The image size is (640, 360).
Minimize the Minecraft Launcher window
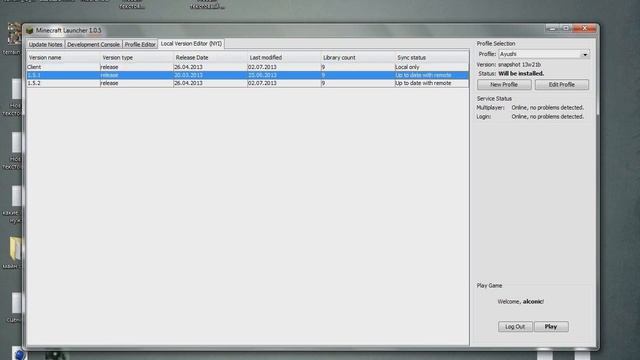pos(552,28)
